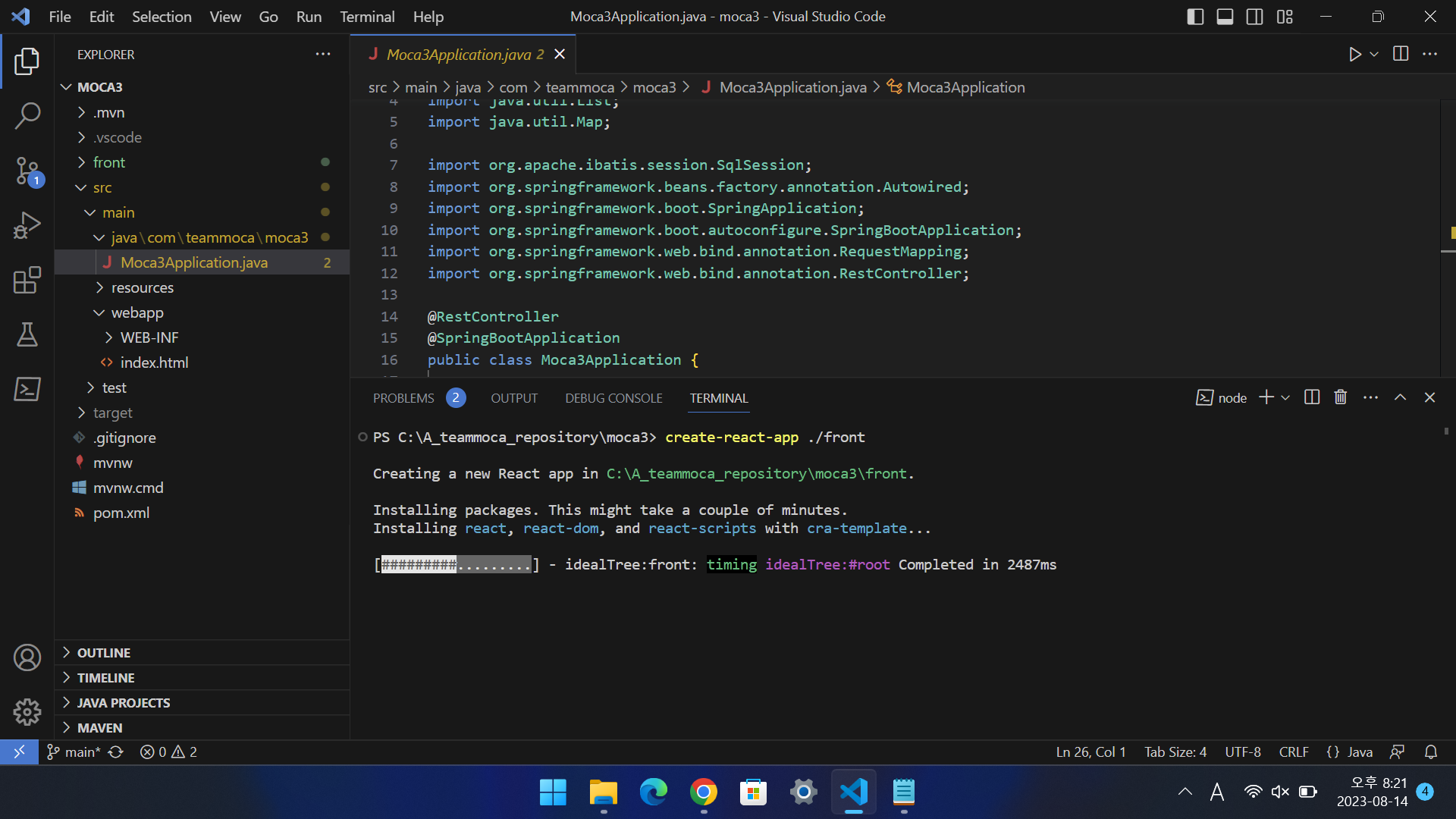Screen dimensions: 1456x819
Task: Split the editor right
Action: pyautogui.click(x=1400, y=54)
